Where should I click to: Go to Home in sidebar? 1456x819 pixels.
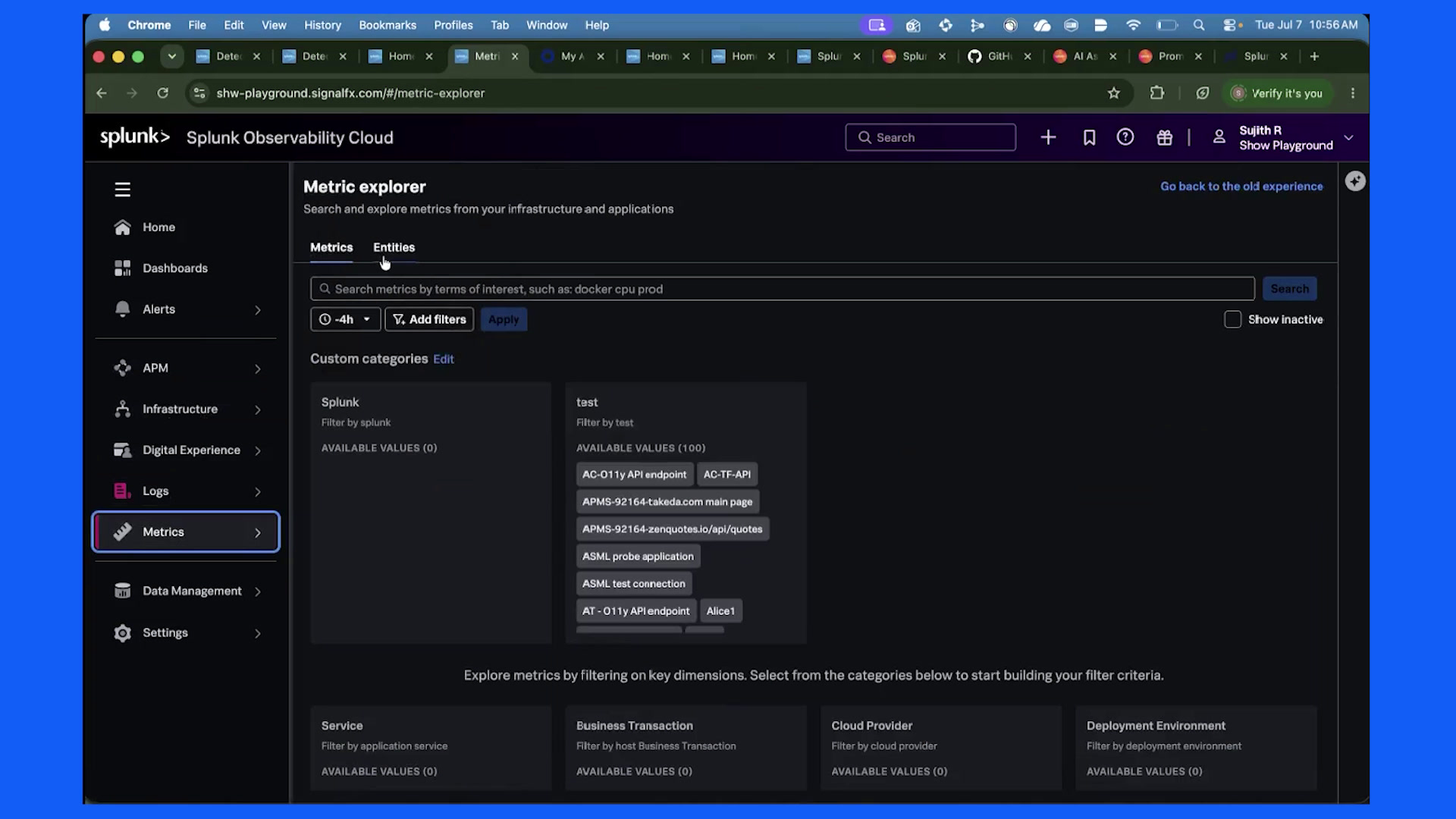click(x=158, y=227)
